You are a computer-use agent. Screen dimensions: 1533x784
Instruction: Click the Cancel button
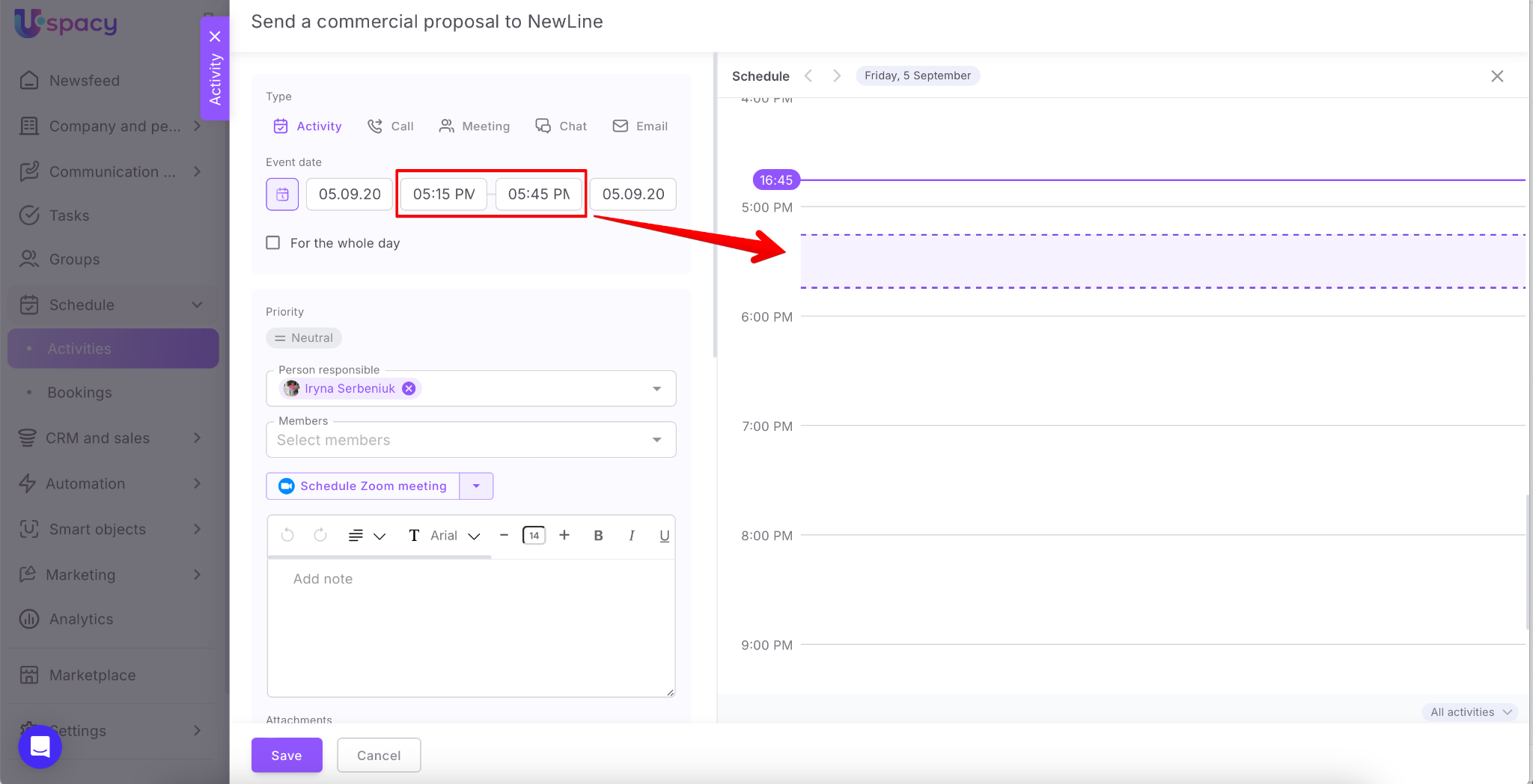379,756
